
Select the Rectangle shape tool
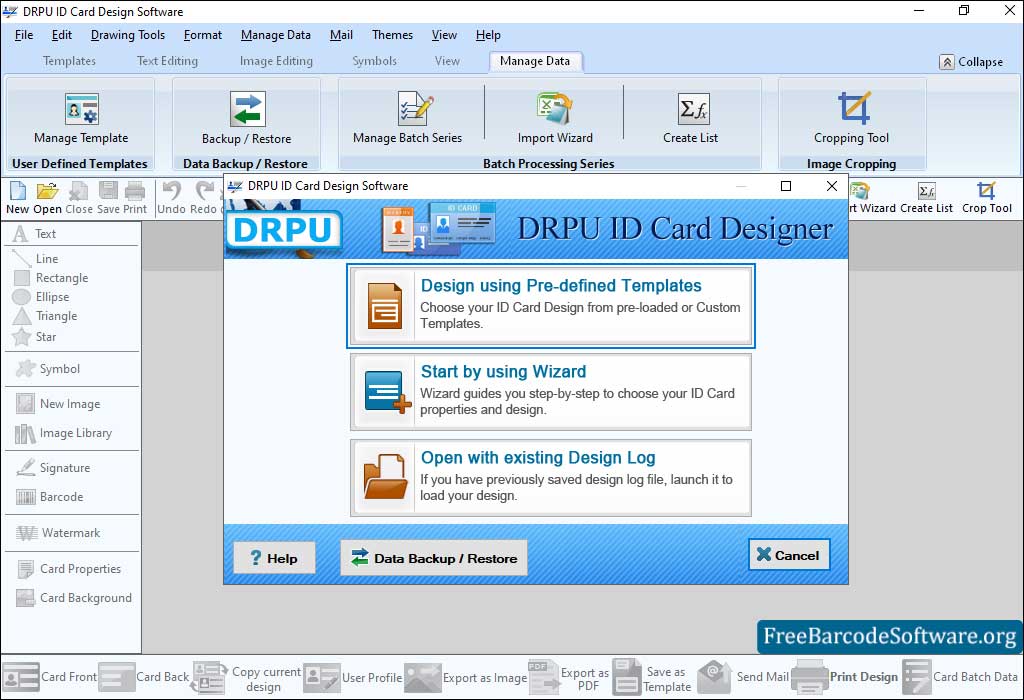point(51,278)
